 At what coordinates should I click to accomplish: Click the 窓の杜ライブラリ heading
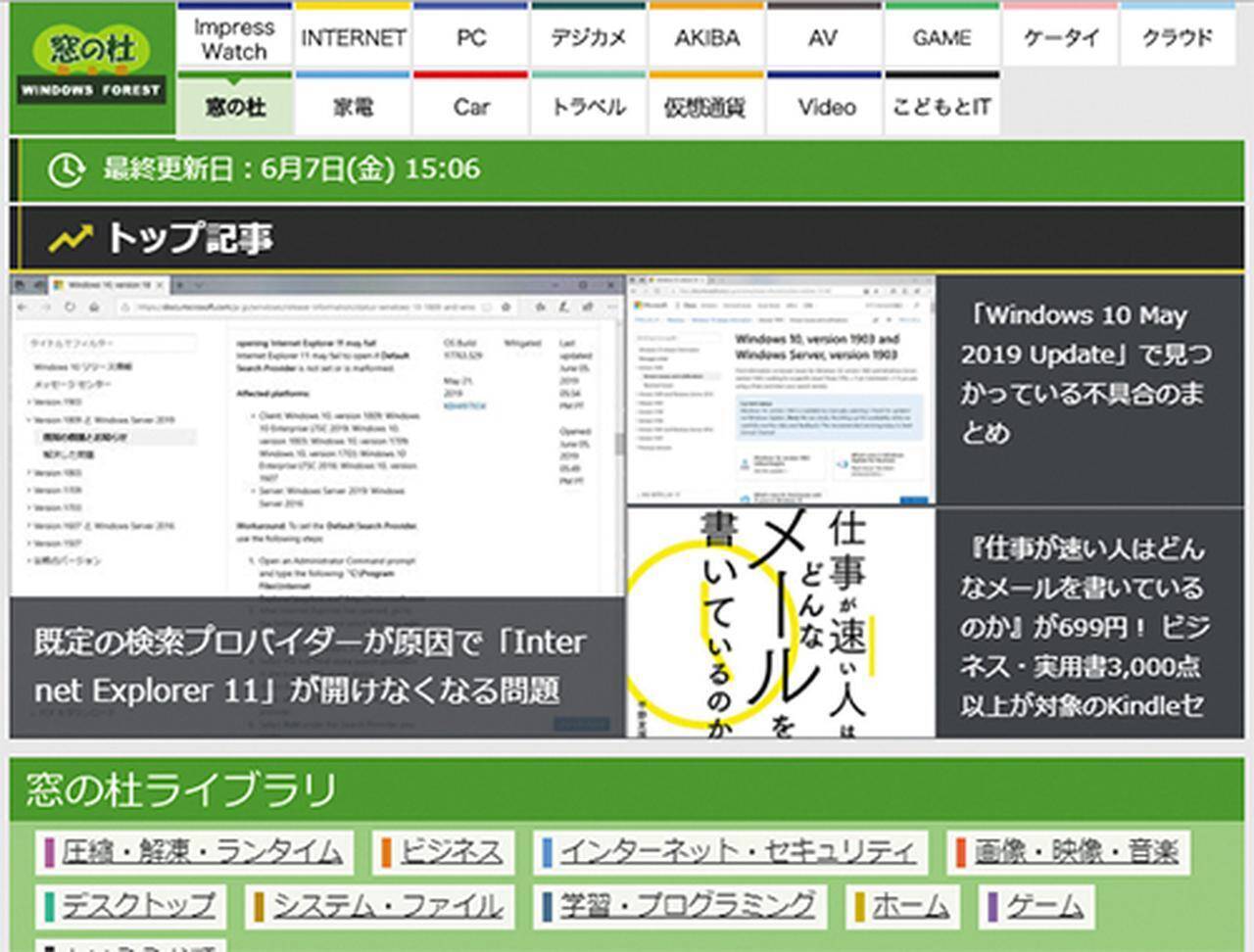pos(181,789)
